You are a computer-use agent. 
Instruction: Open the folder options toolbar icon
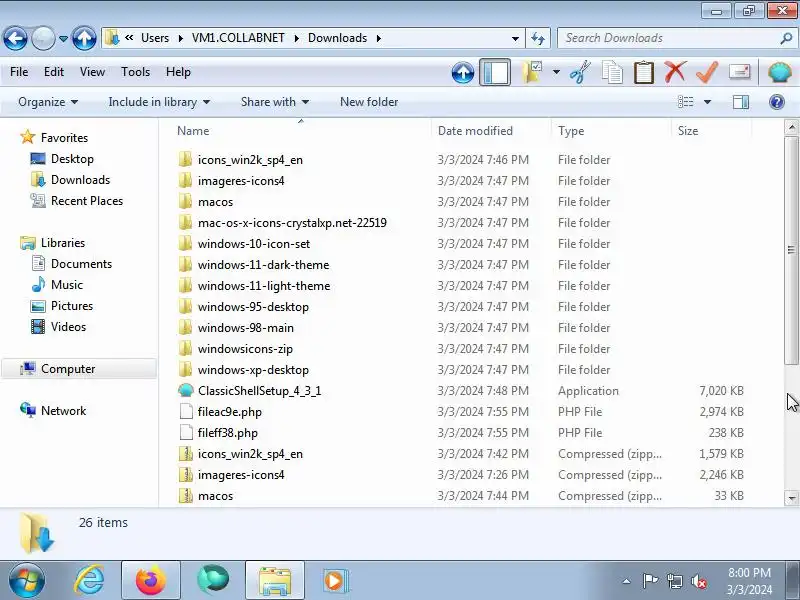click(x=532, y=72)
